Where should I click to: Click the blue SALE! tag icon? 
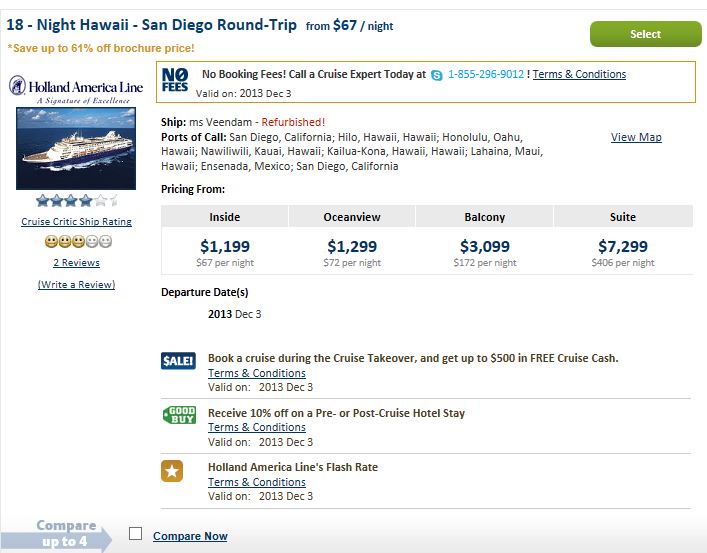178,362
